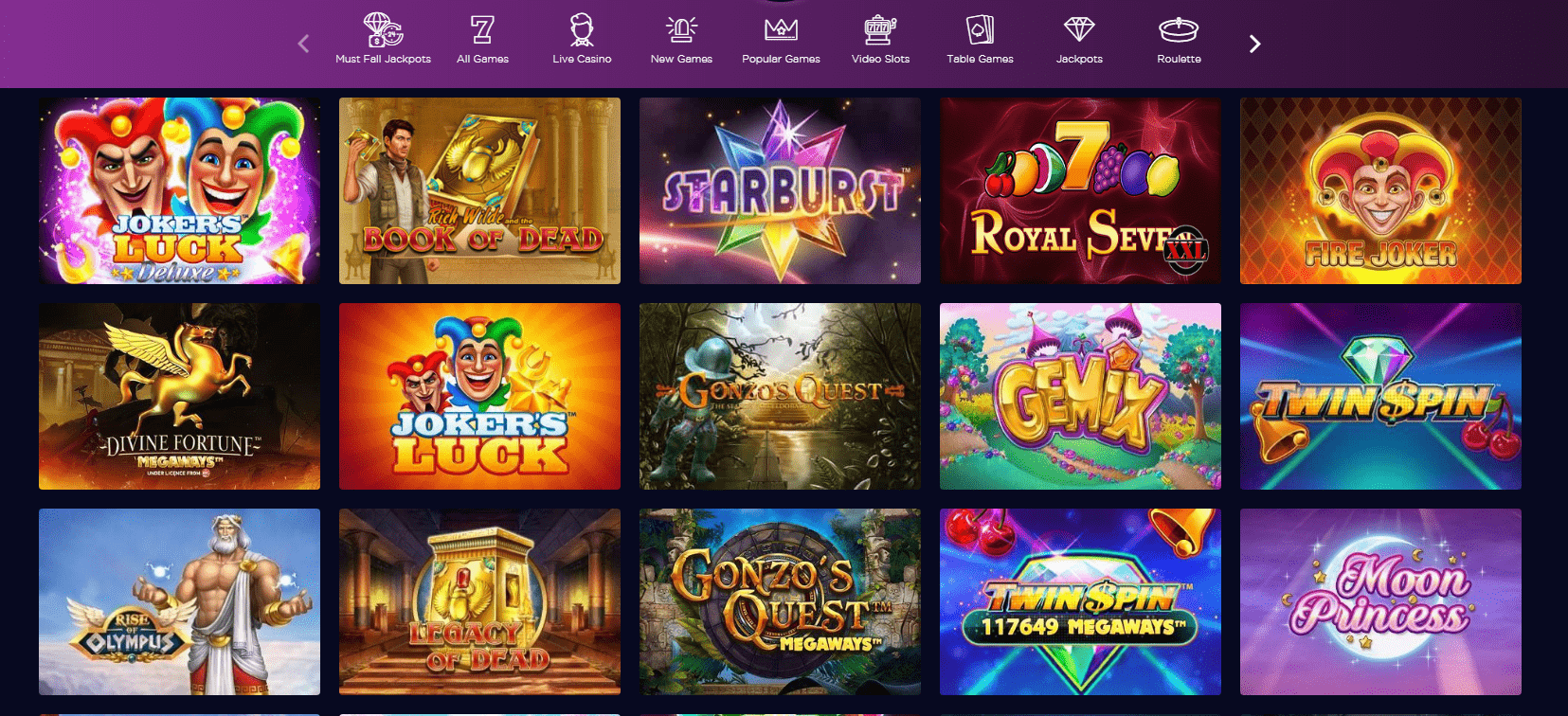1568x716 pixels.
Task: Launch Royal Seven XXL slot
Action: click(x=1080, y=190)
